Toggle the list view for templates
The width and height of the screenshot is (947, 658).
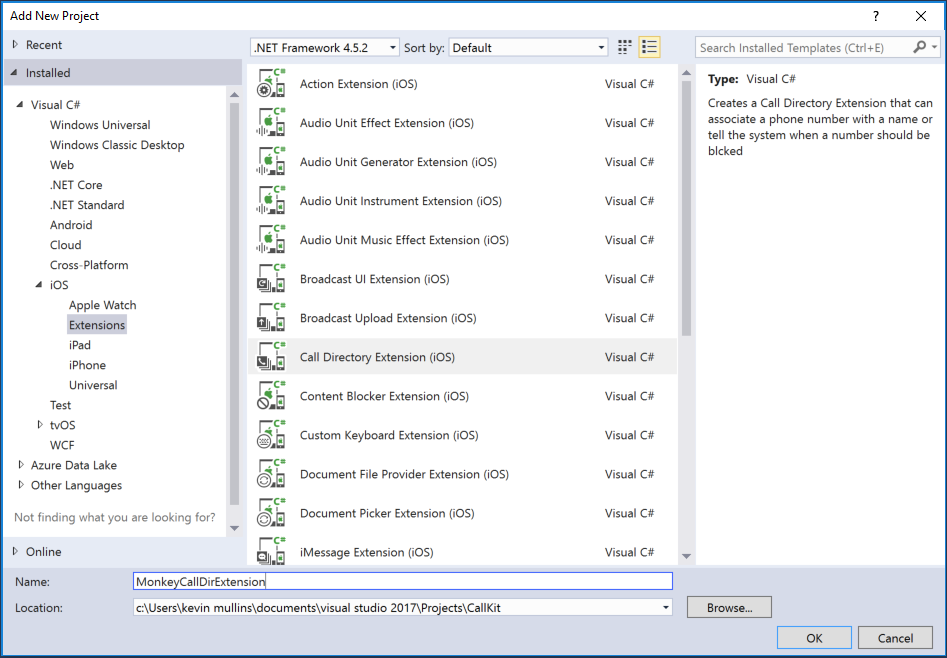point(648,46)
